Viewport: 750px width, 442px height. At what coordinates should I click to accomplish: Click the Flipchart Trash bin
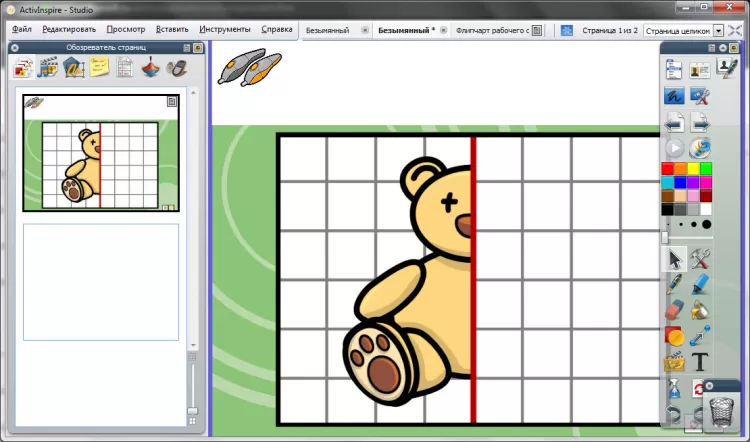coord(720,410)
